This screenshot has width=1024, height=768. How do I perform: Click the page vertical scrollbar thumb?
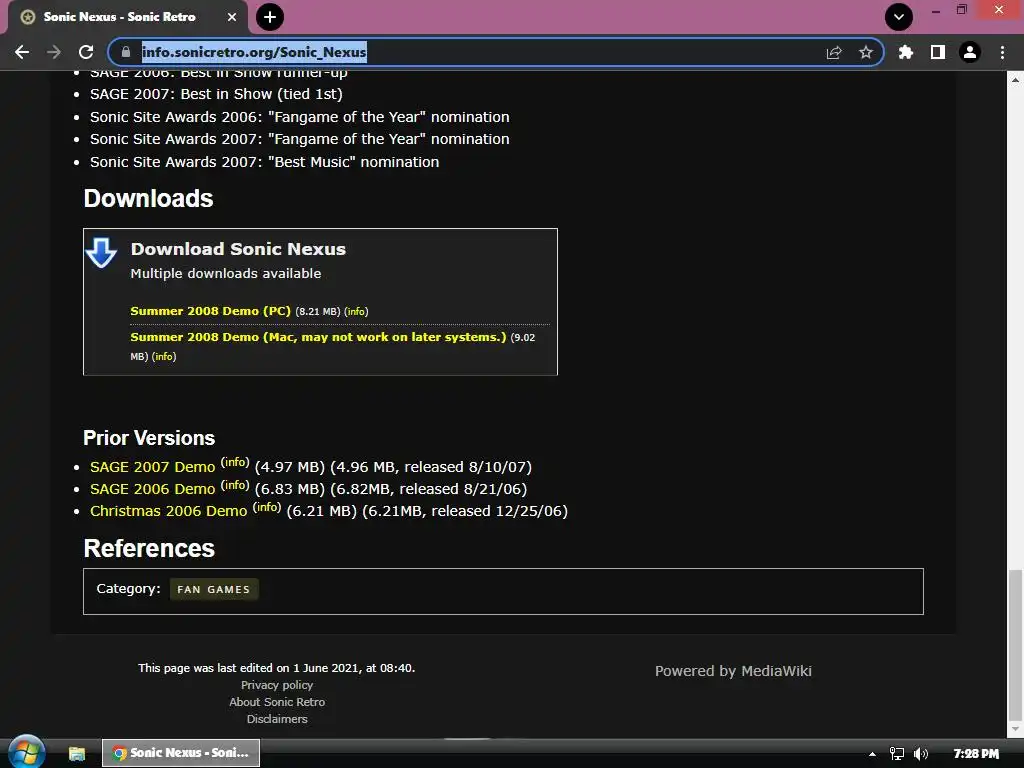(x=1015, y=643)
